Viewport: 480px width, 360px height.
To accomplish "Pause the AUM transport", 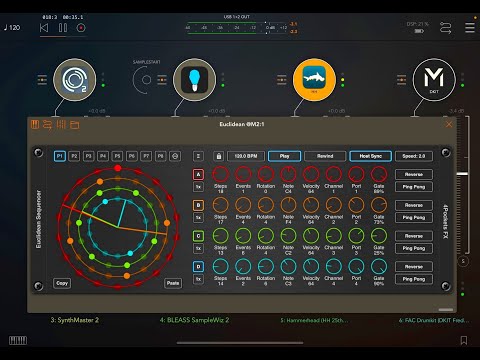I will coord(63,28).
